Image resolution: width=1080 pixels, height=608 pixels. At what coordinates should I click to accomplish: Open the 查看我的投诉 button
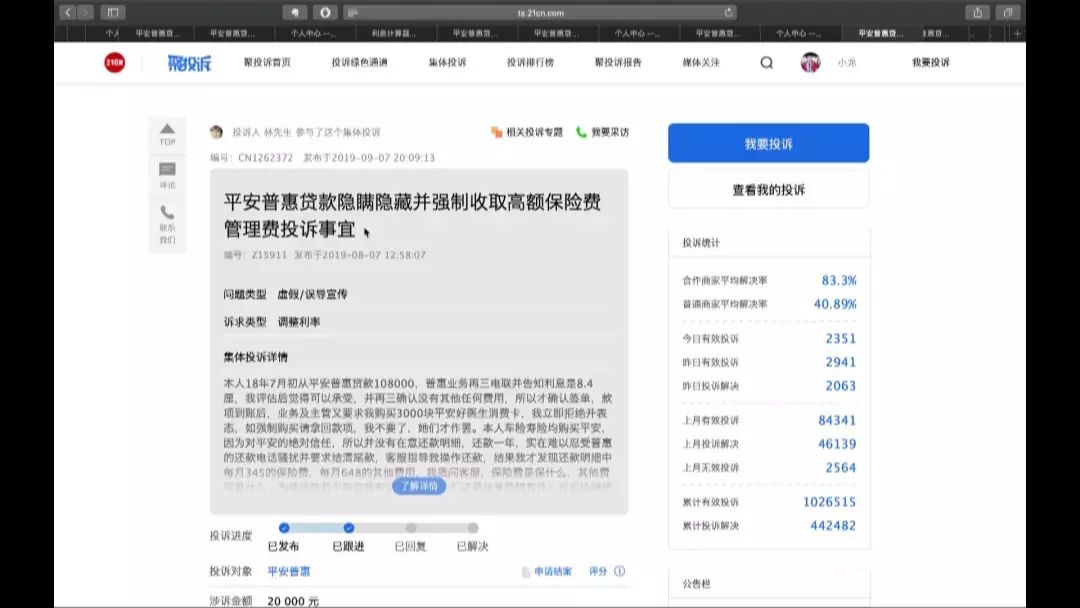click(x=769, y=189)
